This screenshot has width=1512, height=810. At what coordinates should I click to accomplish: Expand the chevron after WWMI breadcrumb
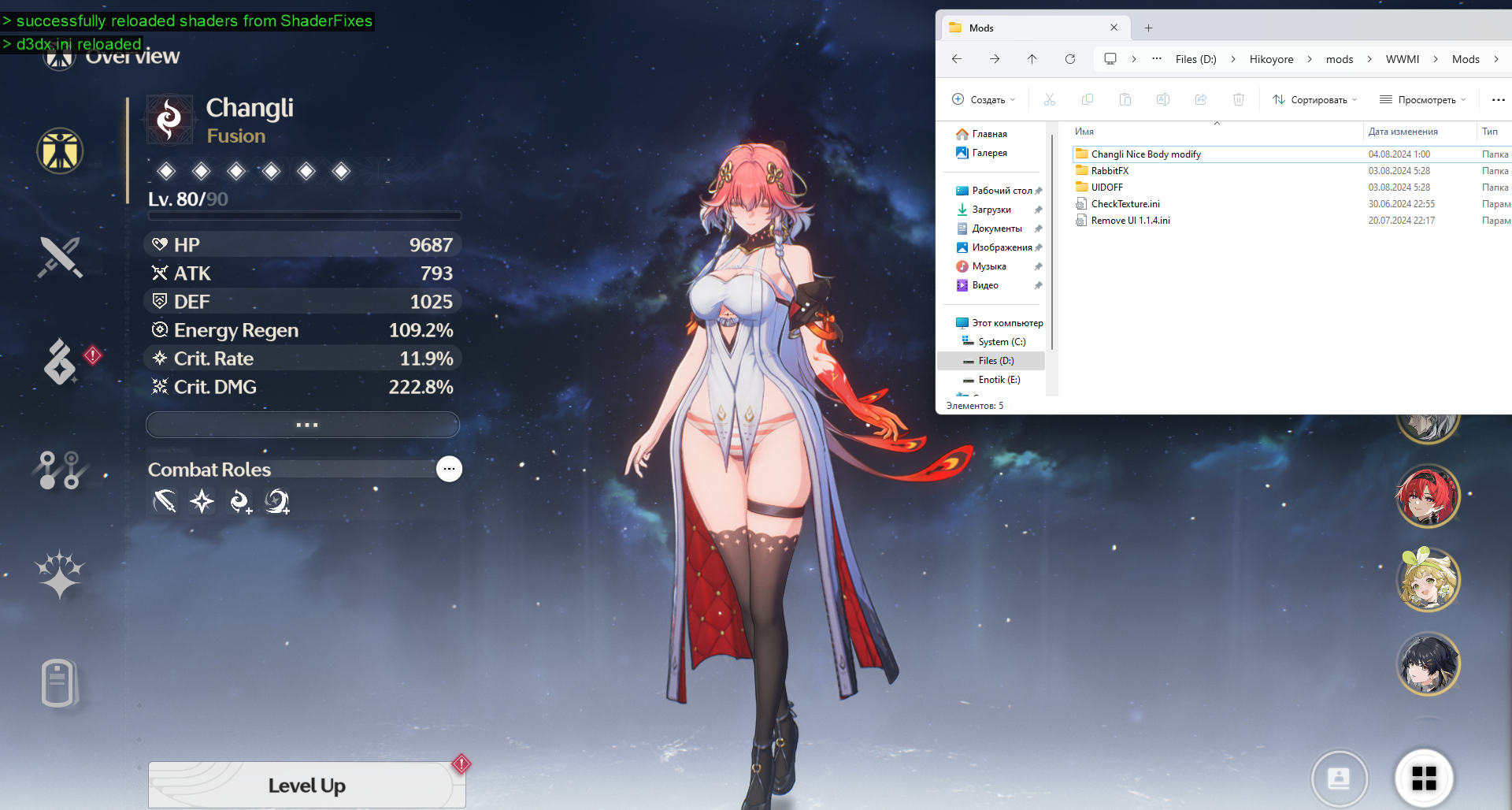pos(1436,59)
